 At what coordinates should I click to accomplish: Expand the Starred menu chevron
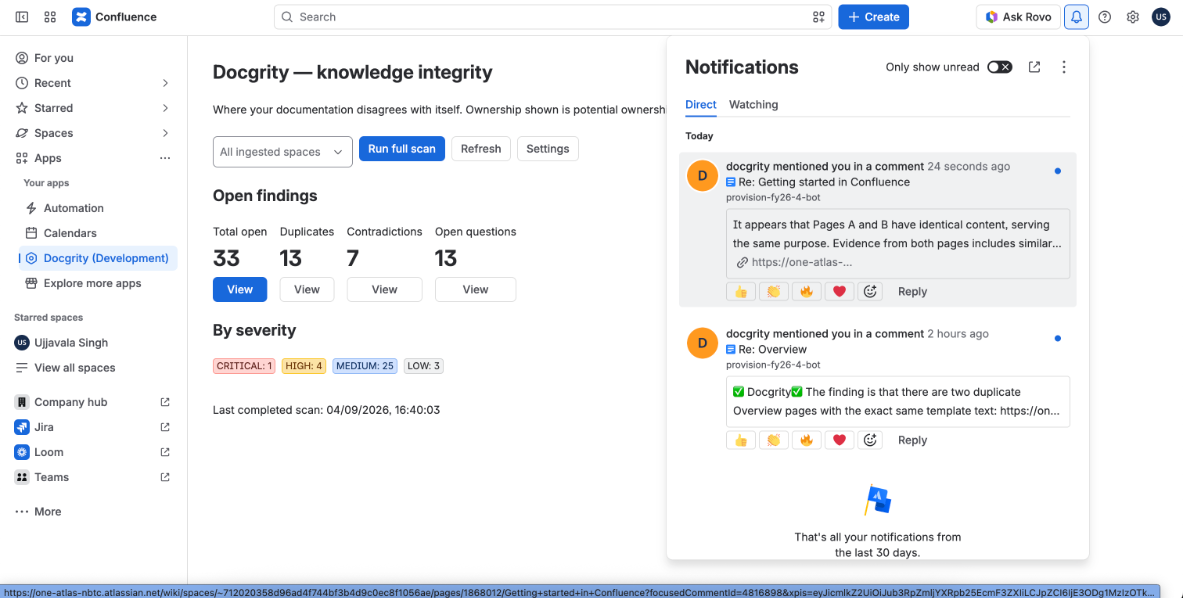(165, 108)
